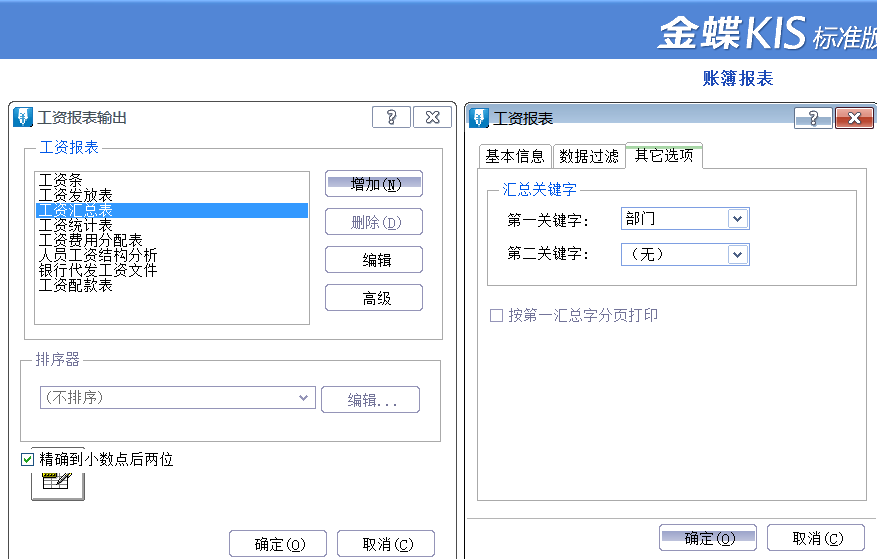877x559 pixels.
Task: Click the table-edit icon button below the checkbox
Action: point(58,485)
